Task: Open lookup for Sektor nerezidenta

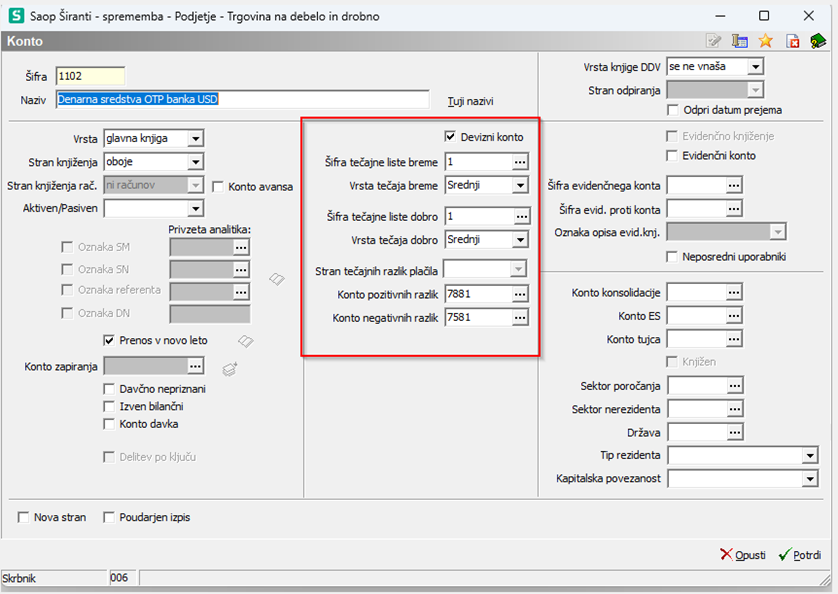Action: (735, 409)
